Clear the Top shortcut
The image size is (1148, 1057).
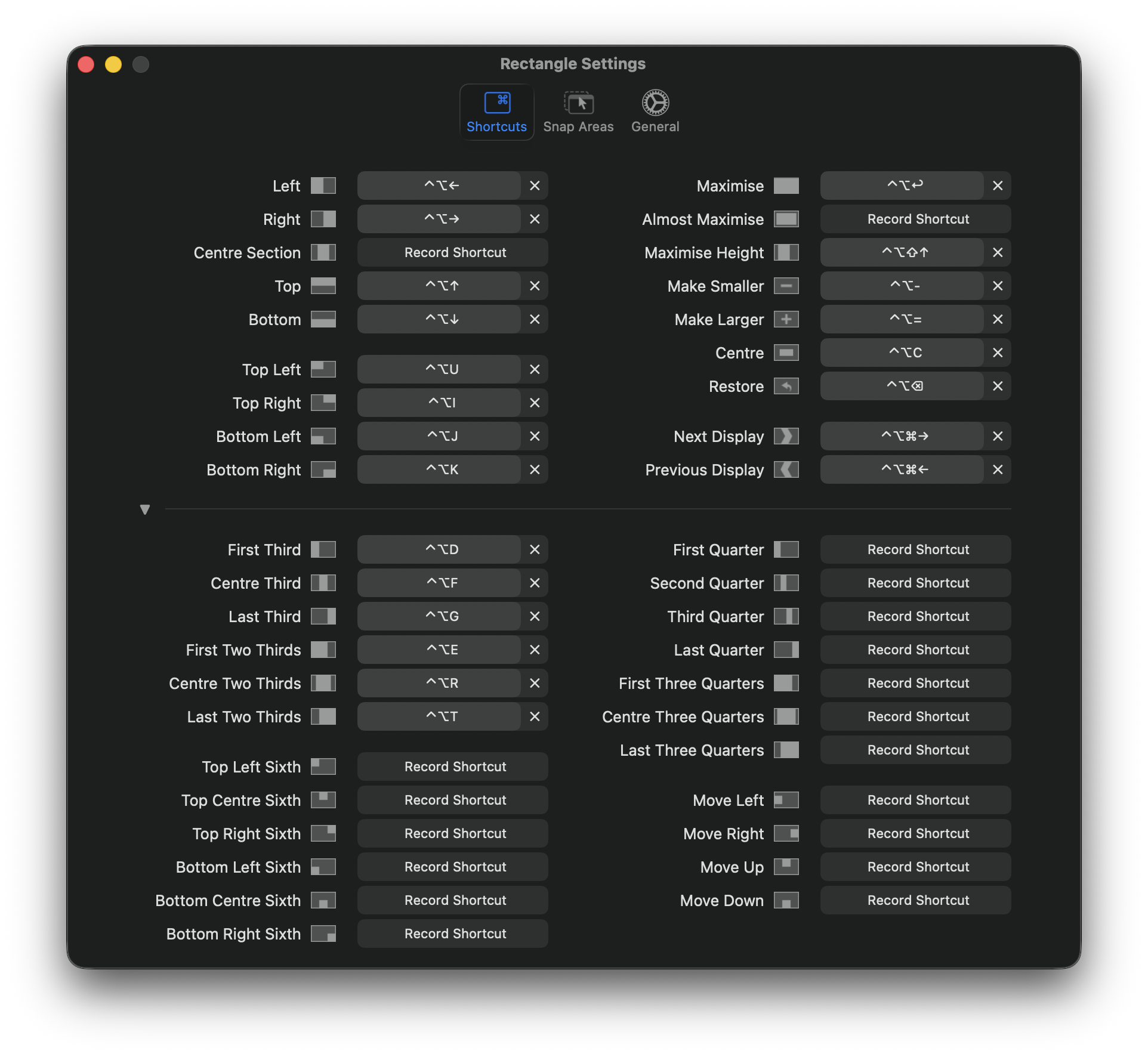tap(535, 286)
